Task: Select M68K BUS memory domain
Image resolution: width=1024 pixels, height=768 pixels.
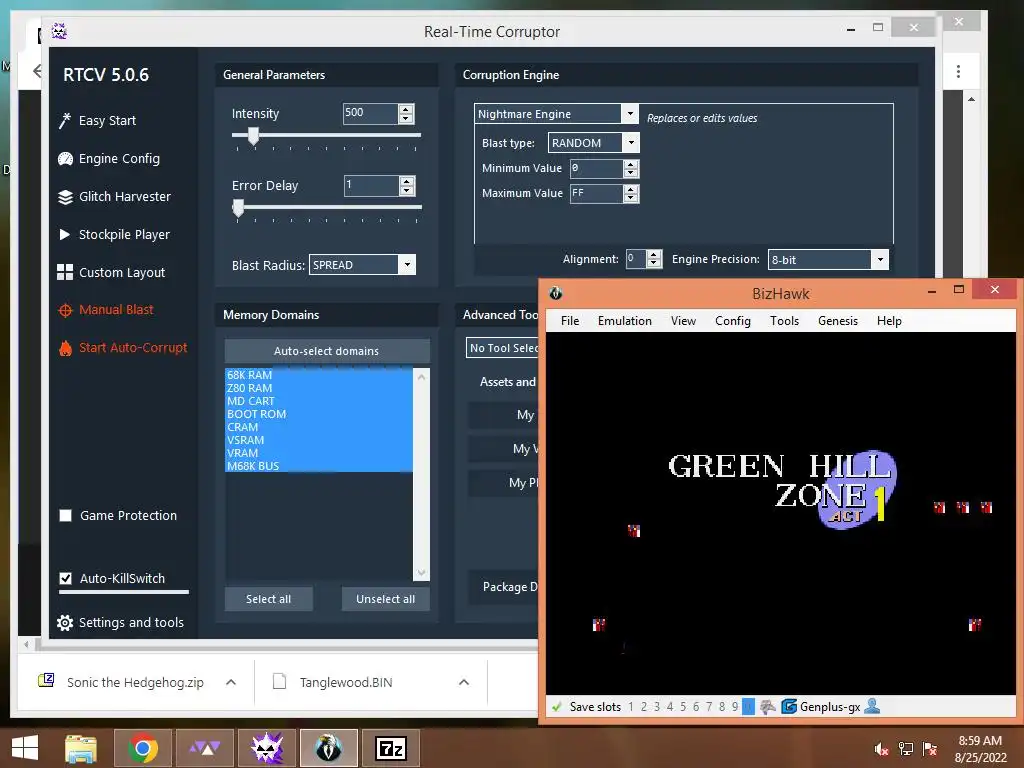Action: [319, 466]
